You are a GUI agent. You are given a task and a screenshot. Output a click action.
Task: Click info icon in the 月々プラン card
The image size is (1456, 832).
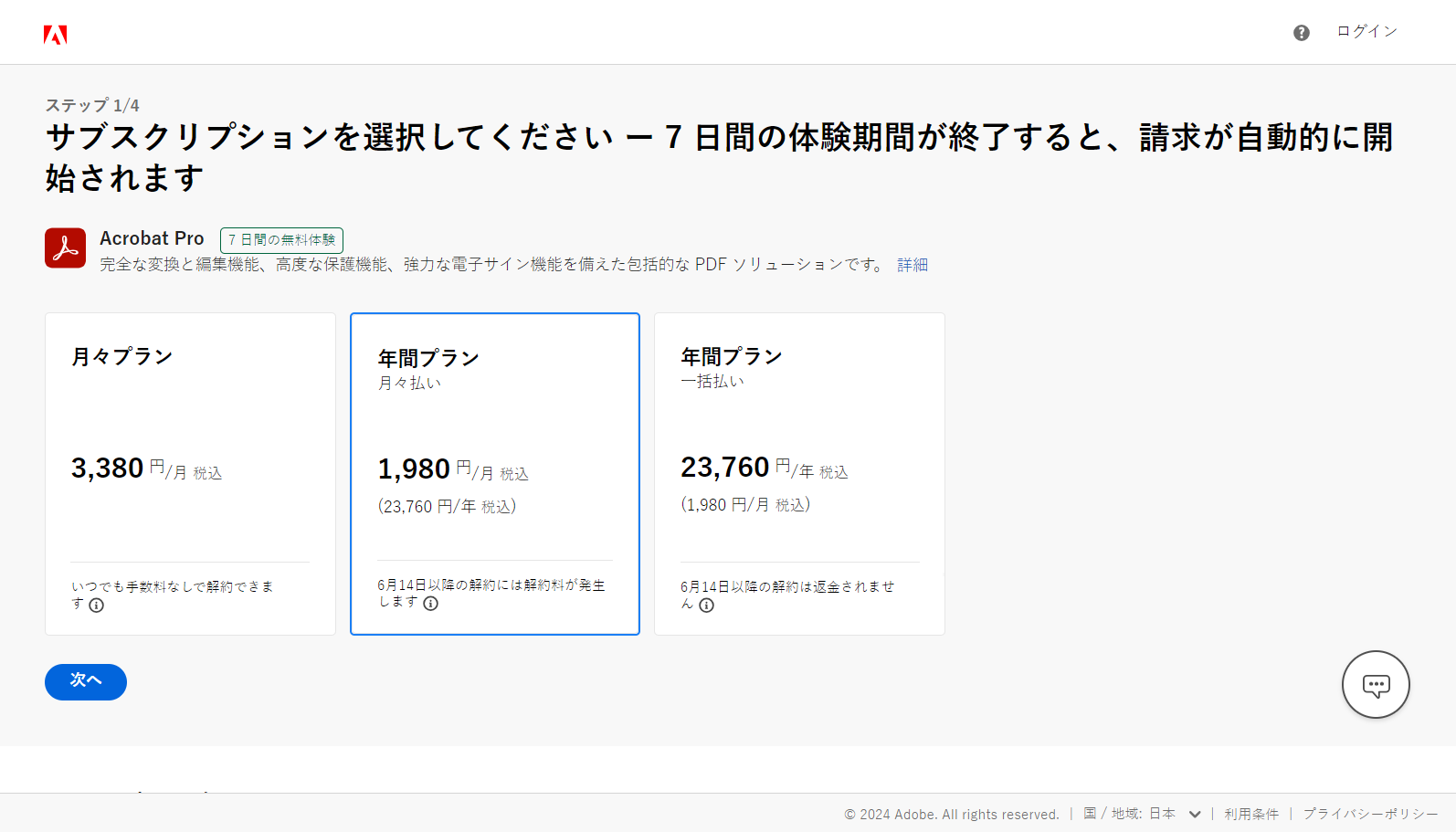[97, 606]
